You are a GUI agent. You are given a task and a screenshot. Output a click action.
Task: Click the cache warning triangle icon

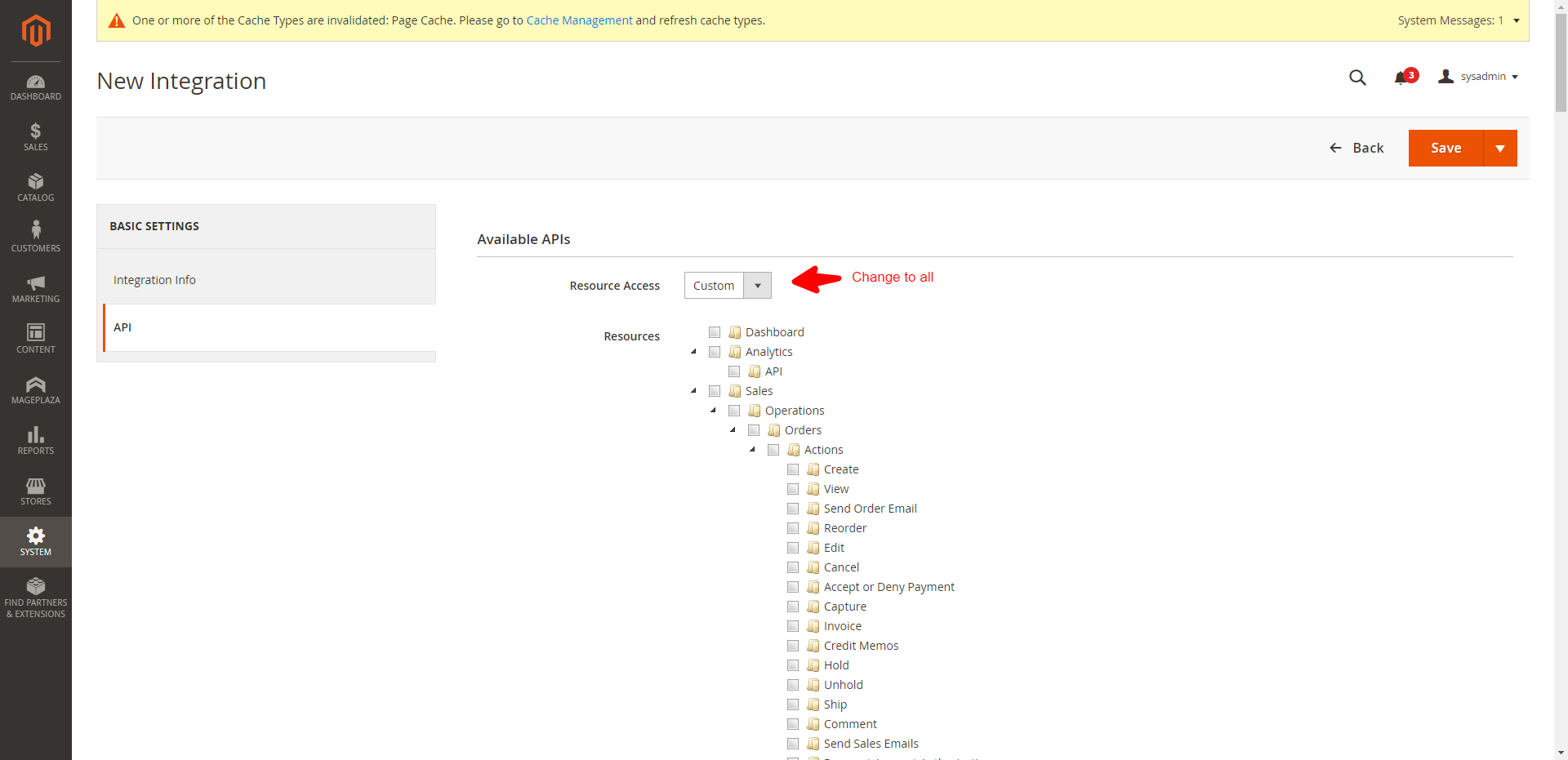click(x=117, y=20)
